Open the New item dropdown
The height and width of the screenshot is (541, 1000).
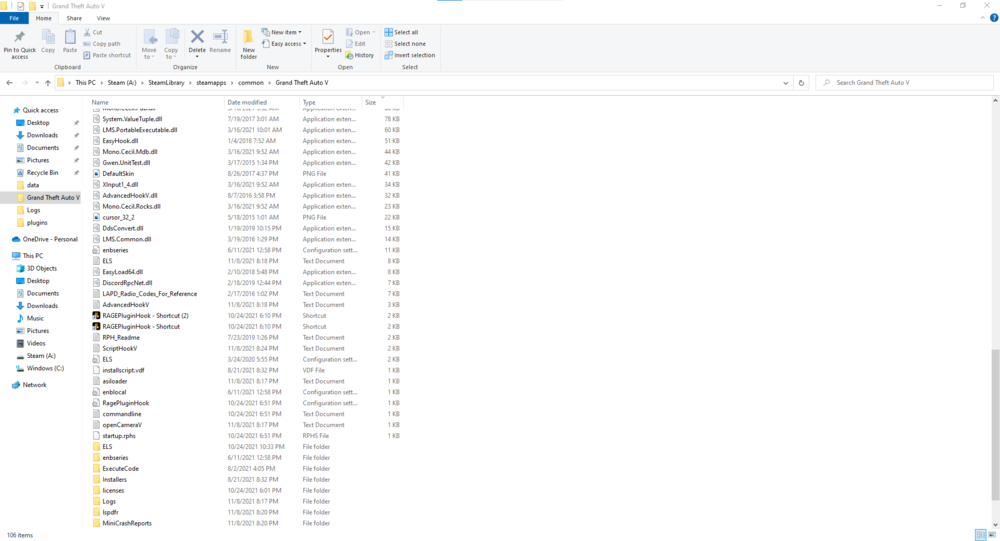(282, 32)
